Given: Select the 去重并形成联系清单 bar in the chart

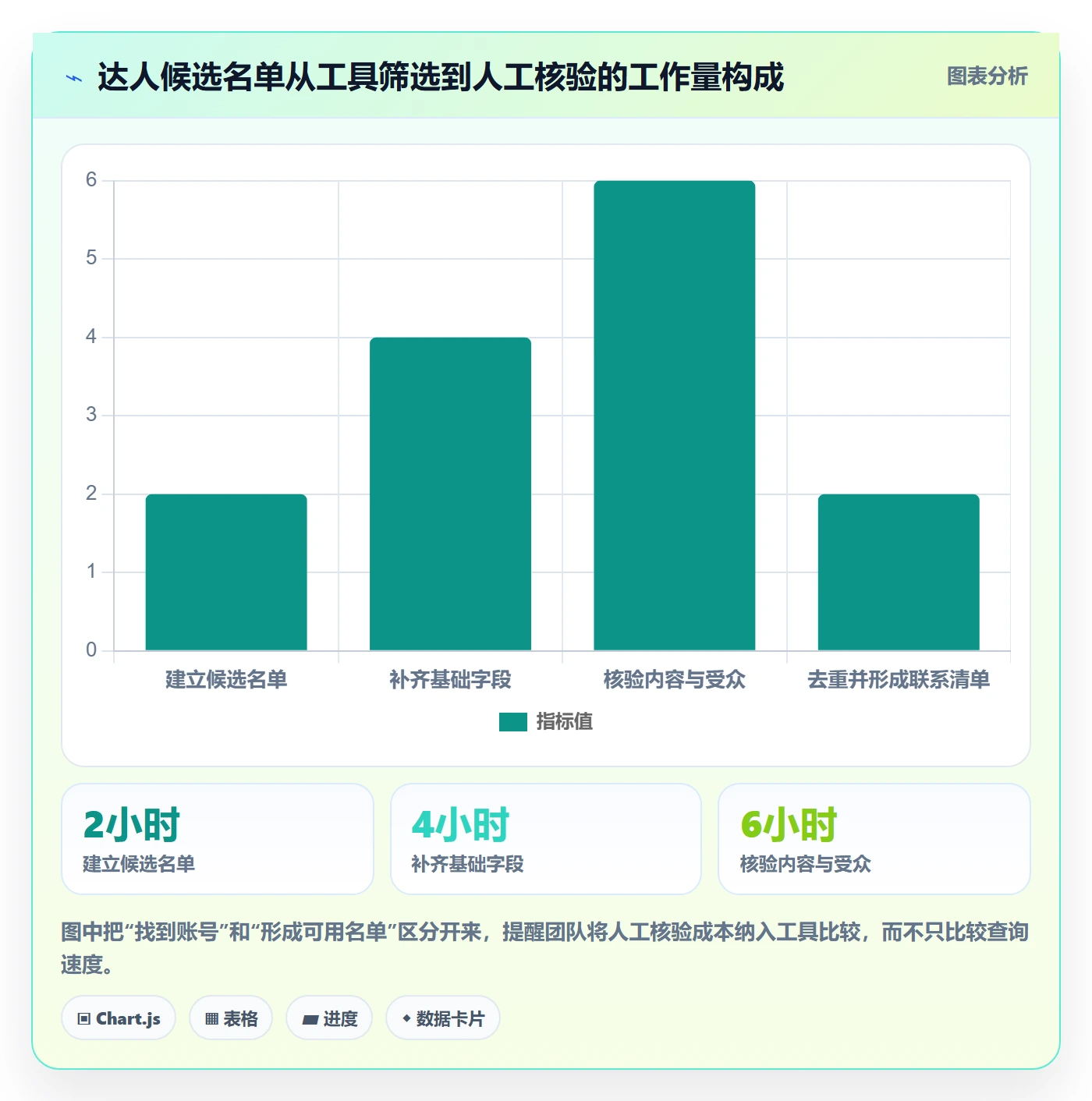Looking at the screenshot, I should point(899,572).
